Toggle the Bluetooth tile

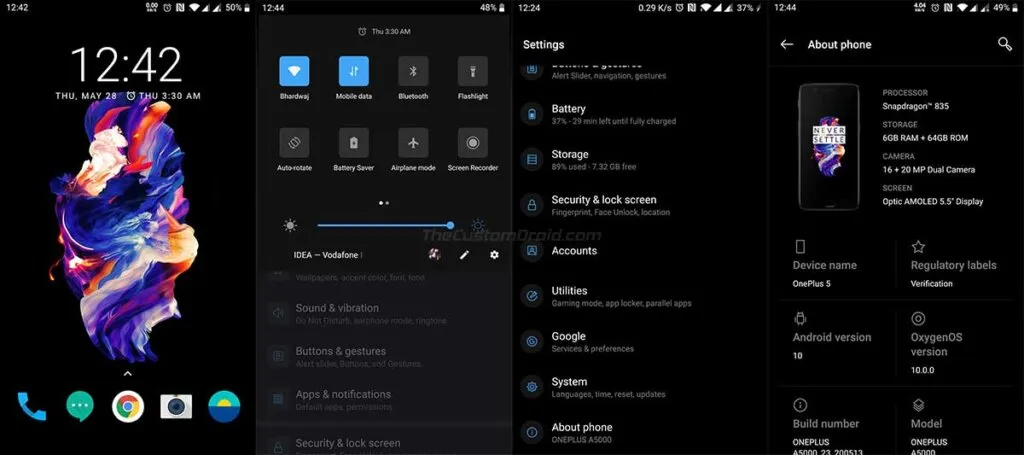(x=413, y=71)
